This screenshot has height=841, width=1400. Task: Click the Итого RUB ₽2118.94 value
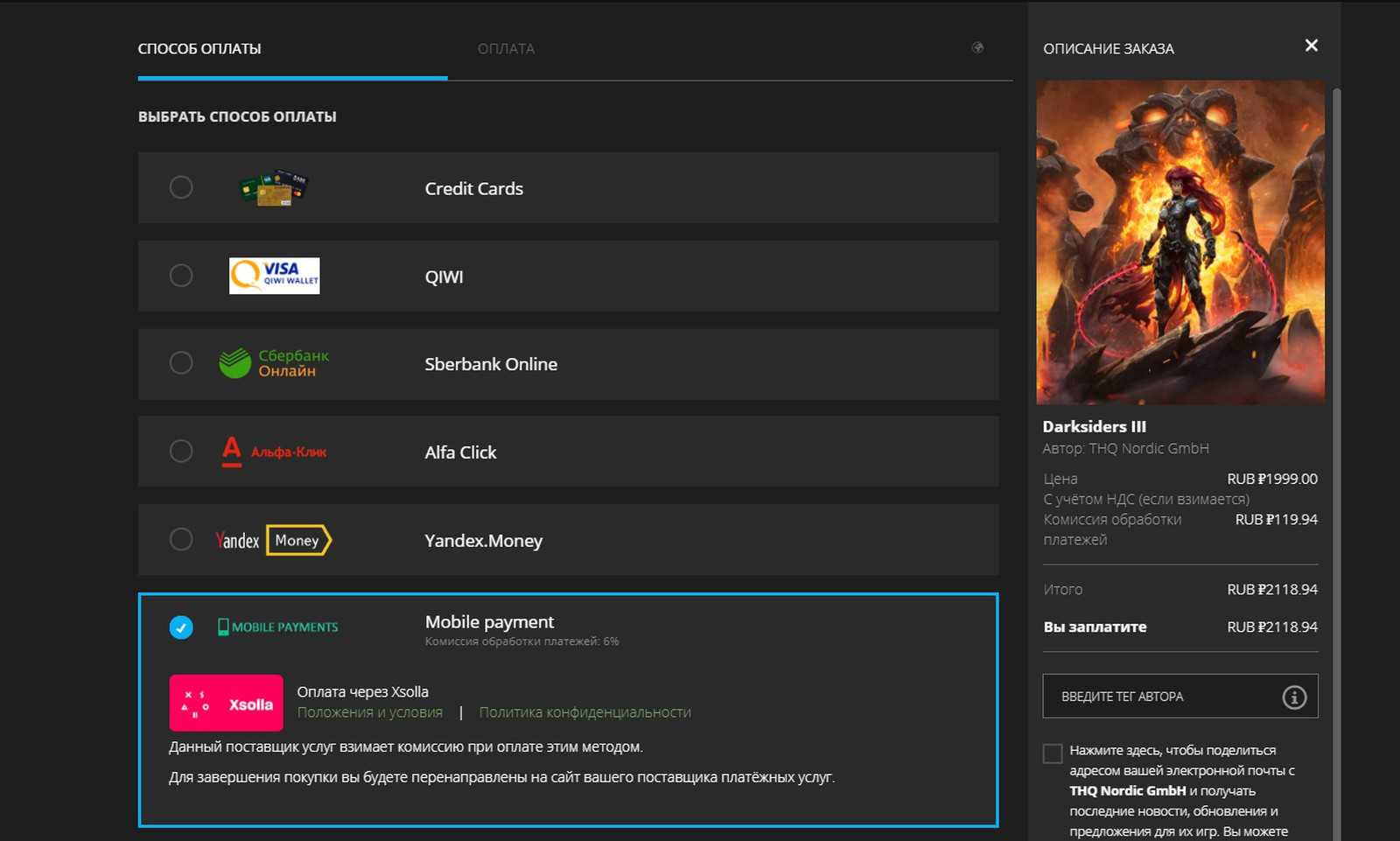pos(1272,589)
